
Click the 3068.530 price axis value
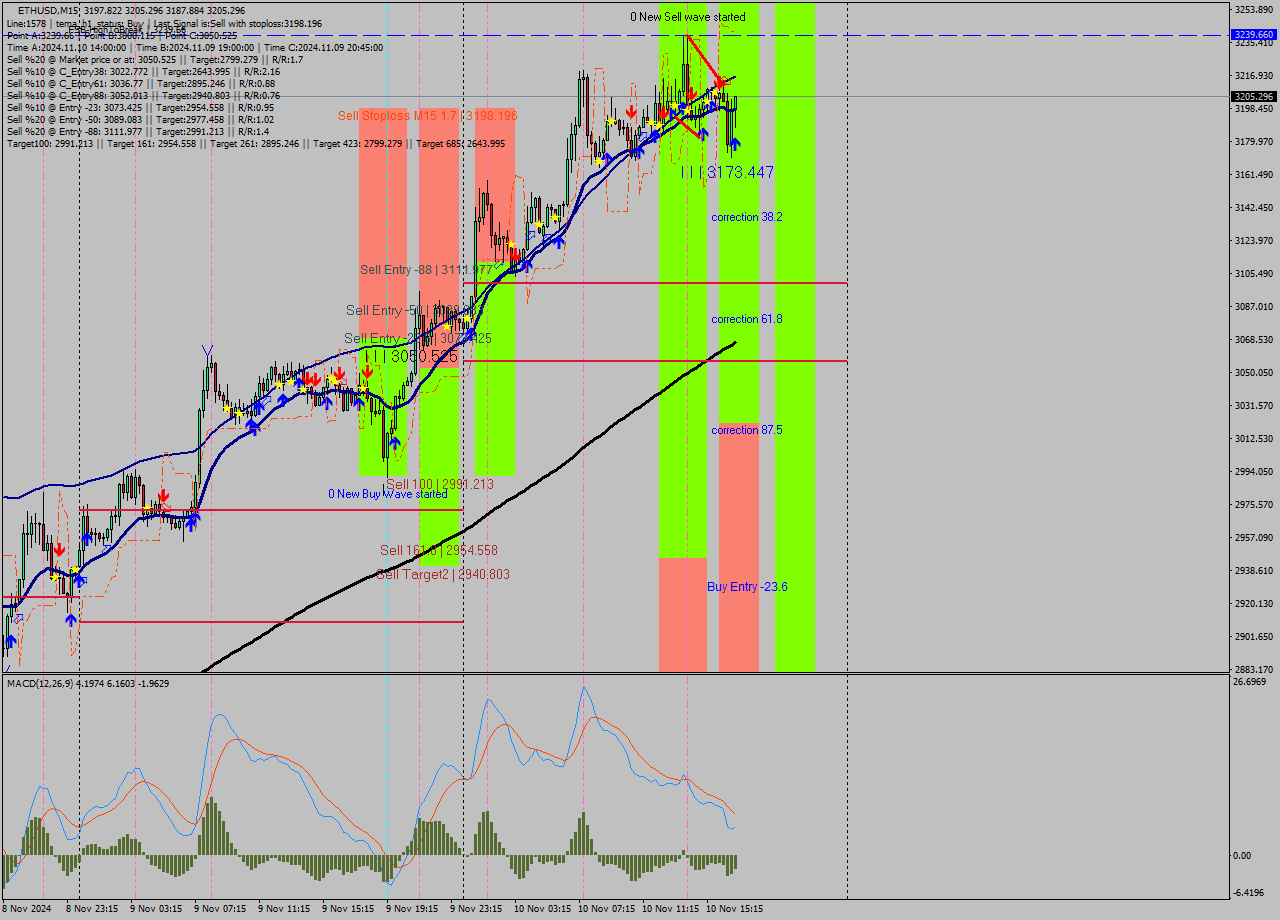pyautogui.click(x=1254, y=340)
